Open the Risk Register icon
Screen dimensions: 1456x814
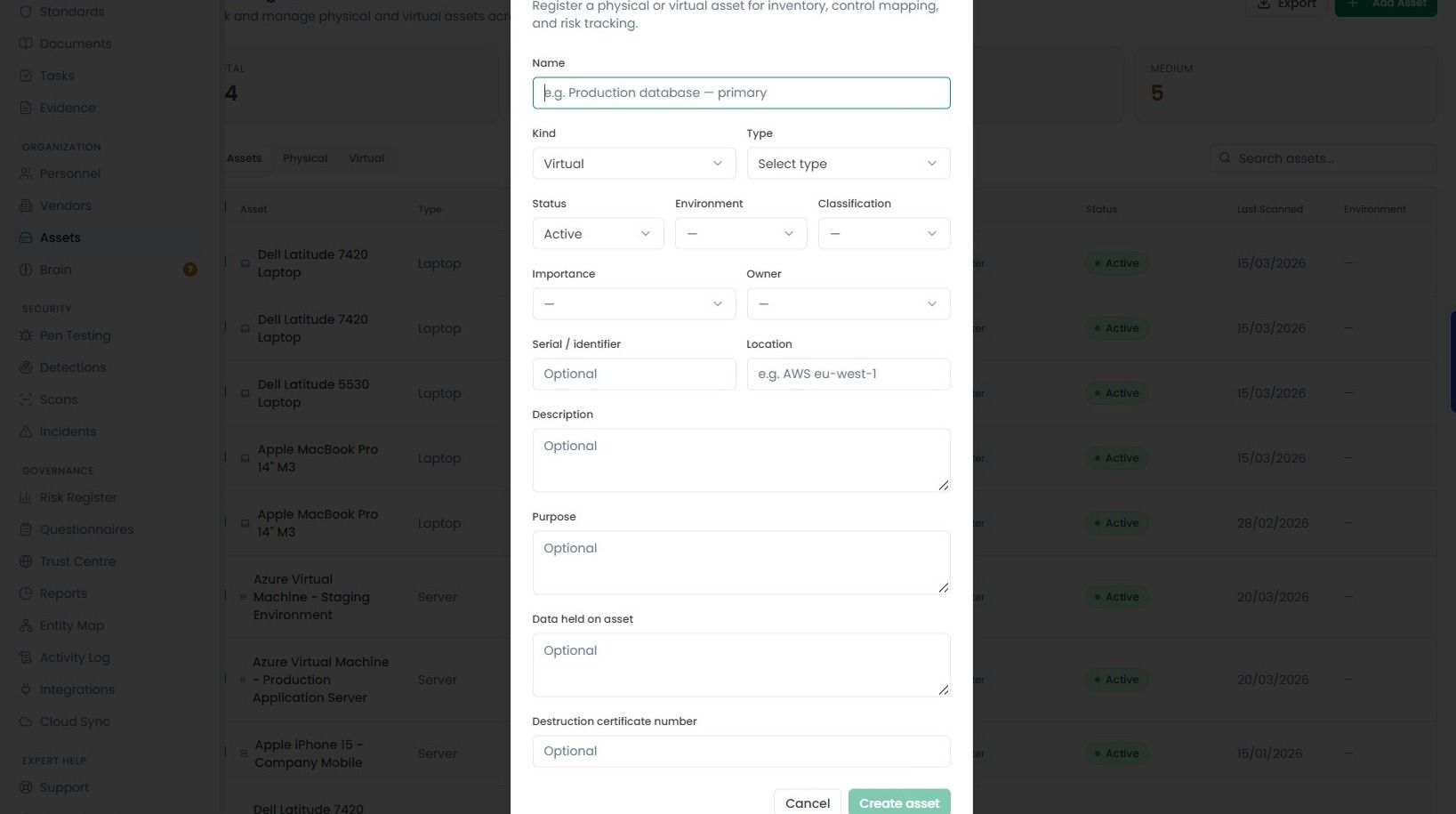pos(26,497)
